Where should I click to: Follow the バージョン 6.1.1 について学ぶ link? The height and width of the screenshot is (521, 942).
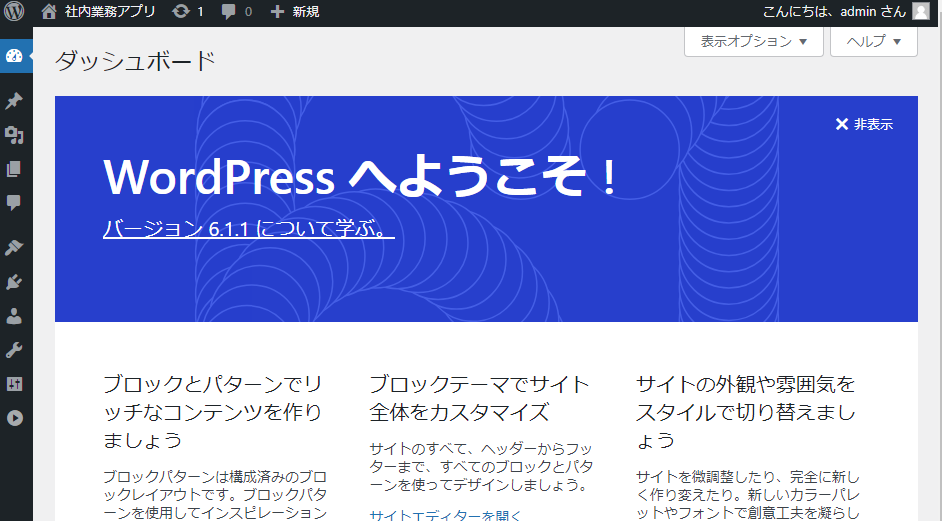coord(249,229)
